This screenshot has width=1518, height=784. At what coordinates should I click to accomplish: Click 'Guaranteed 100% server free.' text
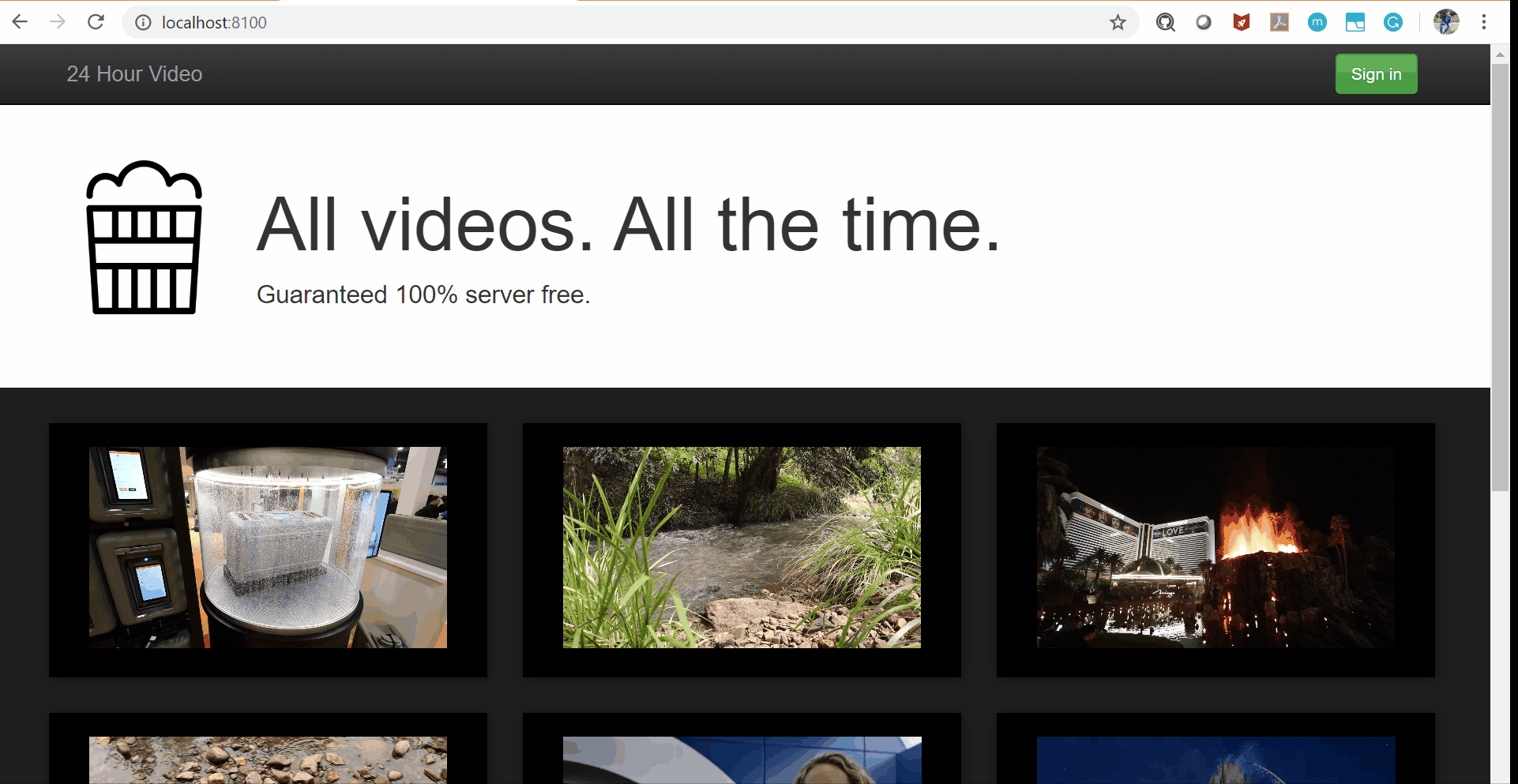423,294
